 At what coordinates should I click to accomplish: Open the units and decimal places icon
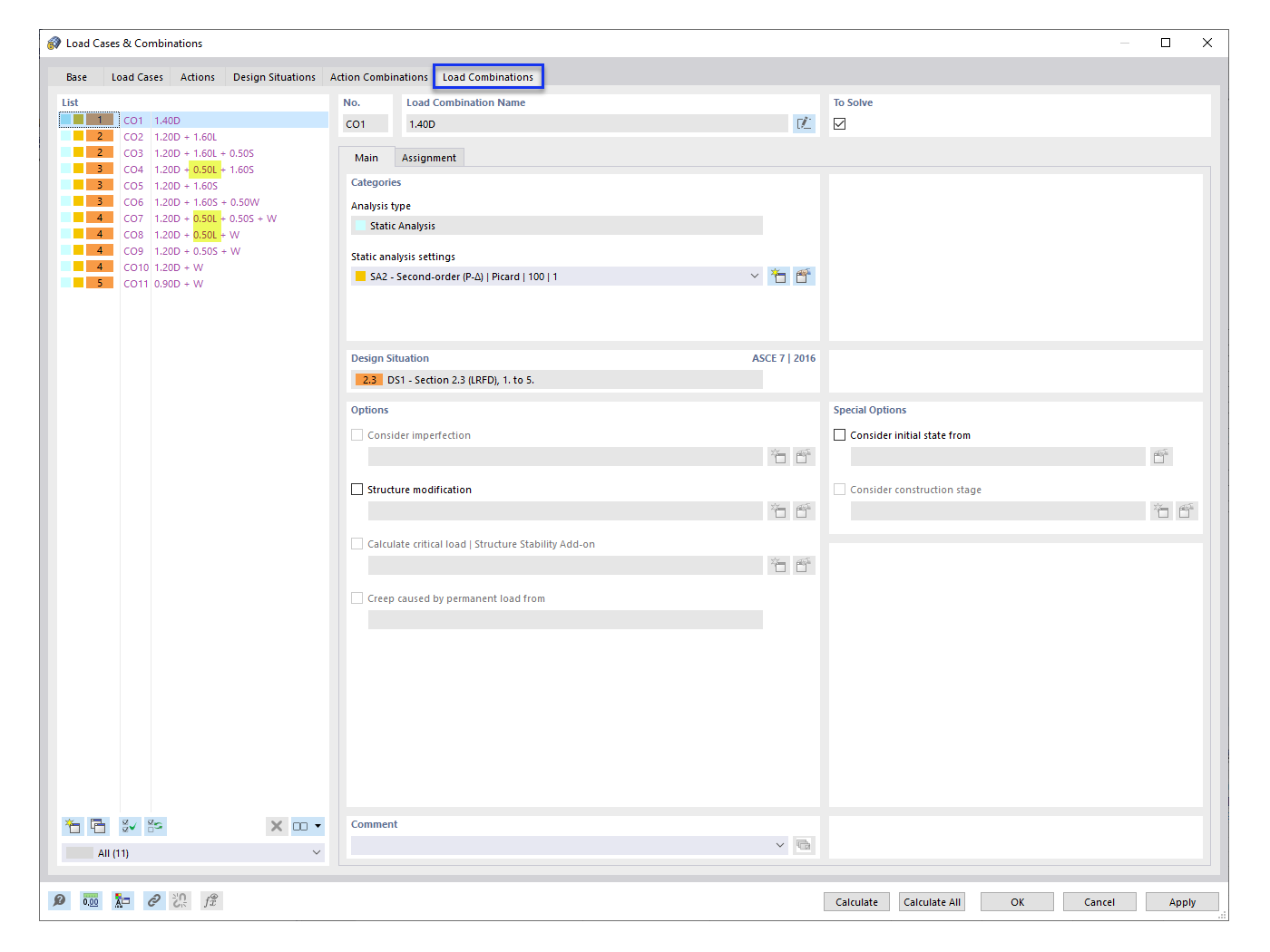coord(91,900)
